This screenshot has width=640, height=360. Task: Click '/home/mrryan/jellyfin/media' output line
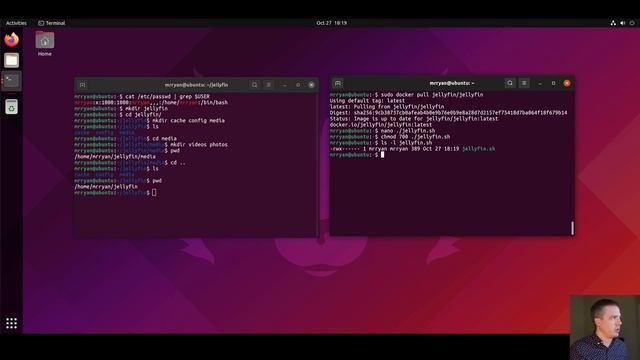[x=115, y=157]
